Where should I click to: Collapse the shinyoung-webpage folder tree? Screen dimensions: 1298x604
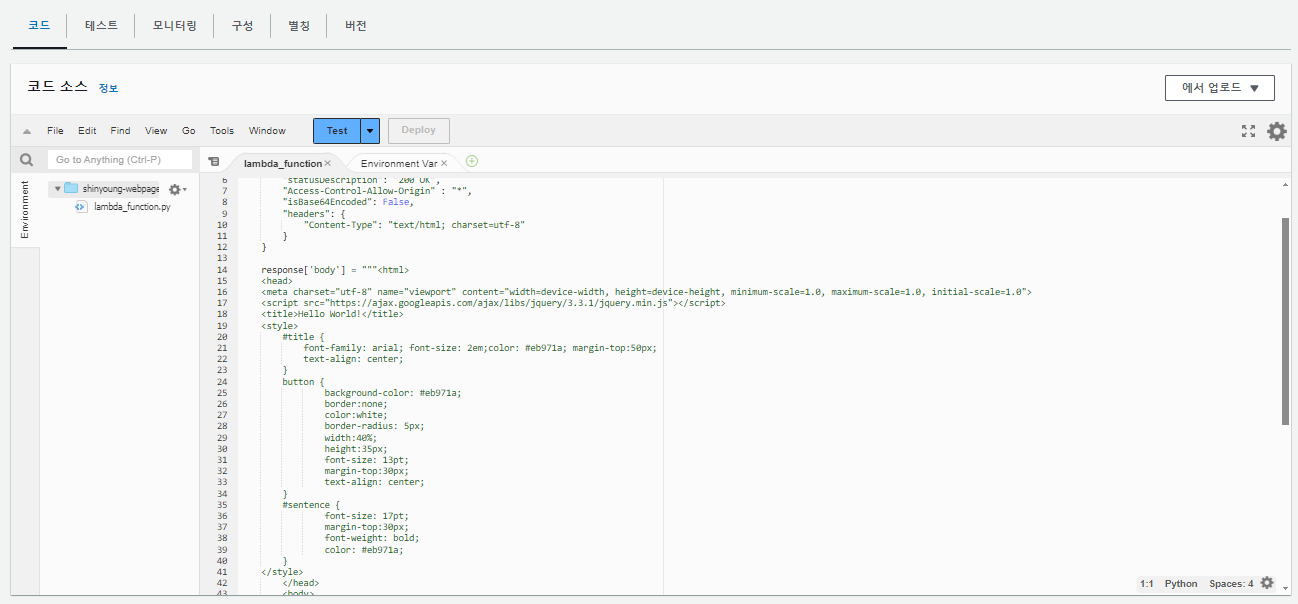[57, 188]
